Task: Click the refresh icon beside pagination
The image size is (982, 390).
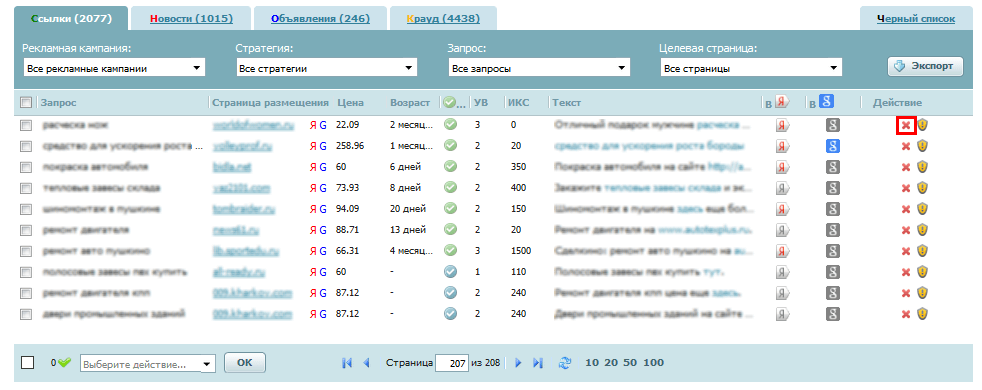Action: [565, 362]
